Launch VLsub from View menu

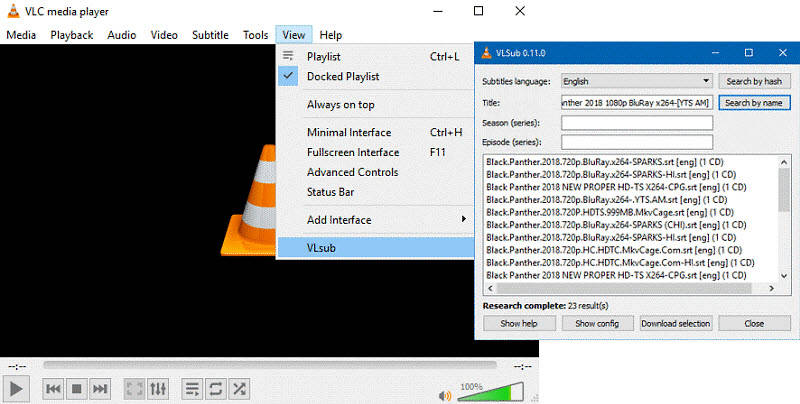[376, 248]
